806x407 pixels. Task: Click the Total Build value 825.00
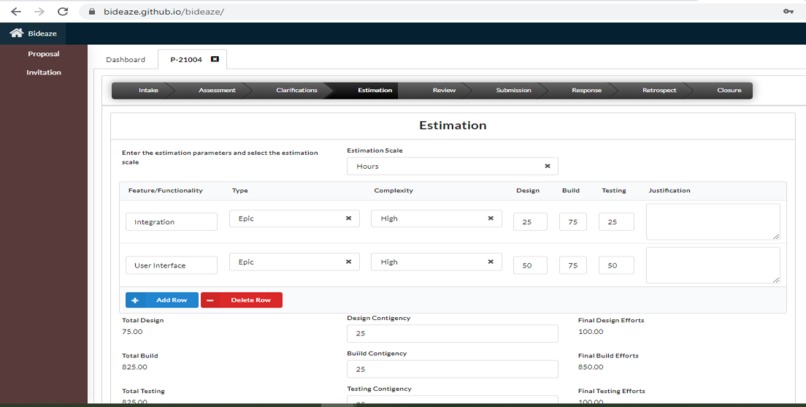click(135, 367)
